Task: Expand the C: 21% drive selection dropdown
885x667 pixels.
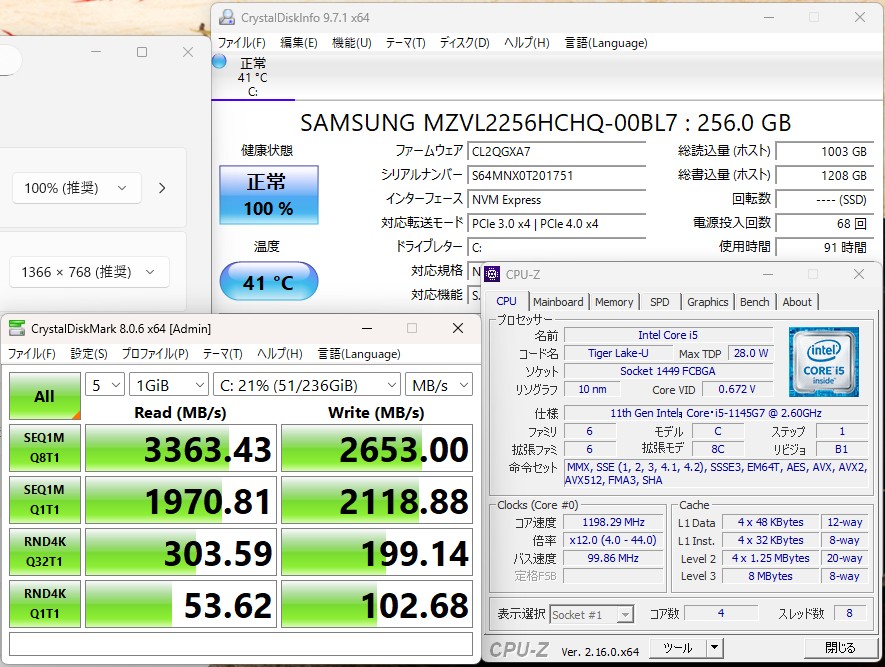Action: tap(307, 385)
